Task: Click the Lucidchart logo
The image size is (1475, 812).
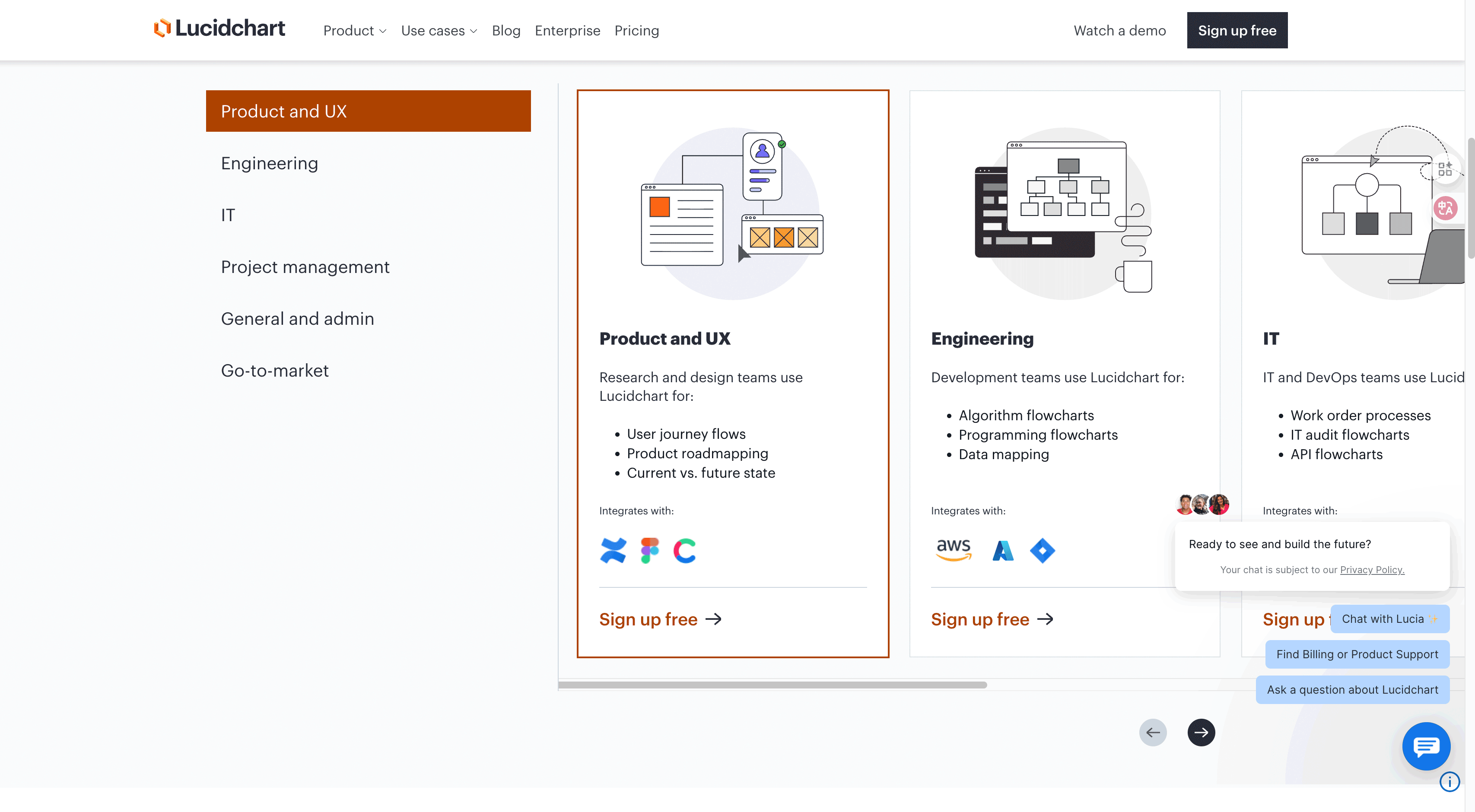Action: [219, 29]
